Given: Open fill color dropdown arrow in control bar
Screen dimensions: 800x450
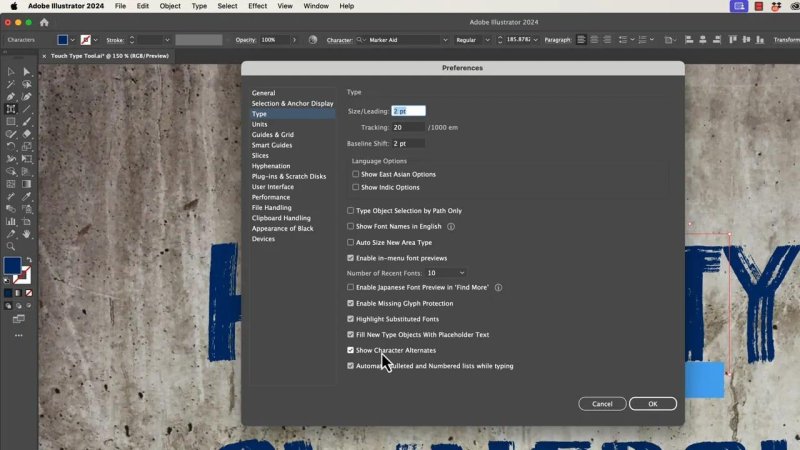Looking at the screenshot, I should click(72, 40).
